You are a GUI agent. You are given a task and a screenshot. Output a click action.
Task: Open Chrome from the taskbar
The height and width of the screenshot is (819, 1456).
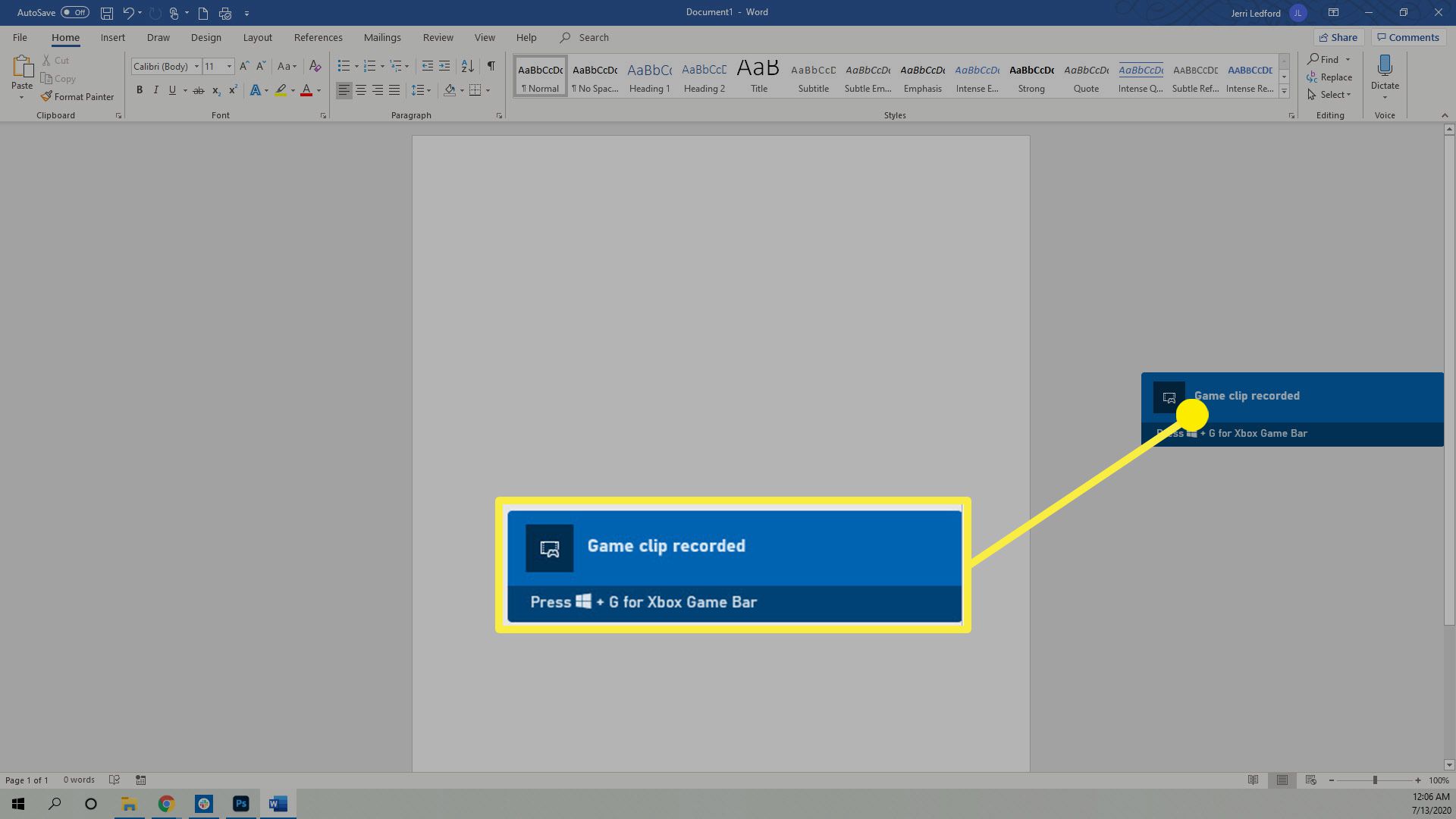pos(166,804)
